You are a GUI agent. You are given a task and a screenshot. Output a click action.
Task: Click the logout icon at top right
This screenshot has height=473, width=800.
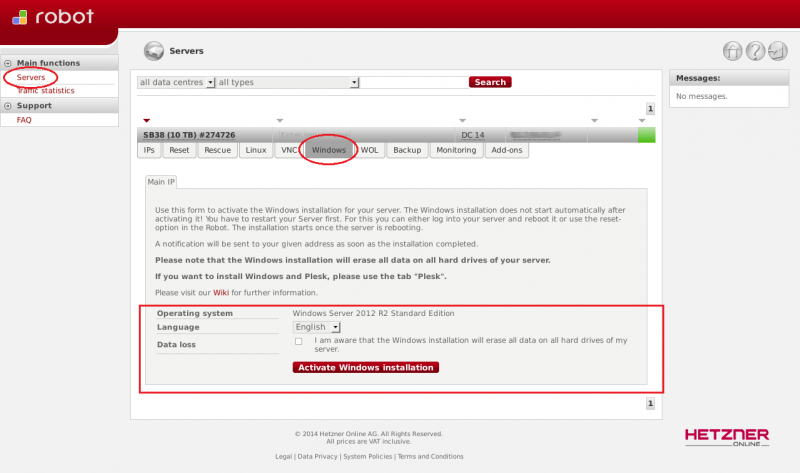778,51
